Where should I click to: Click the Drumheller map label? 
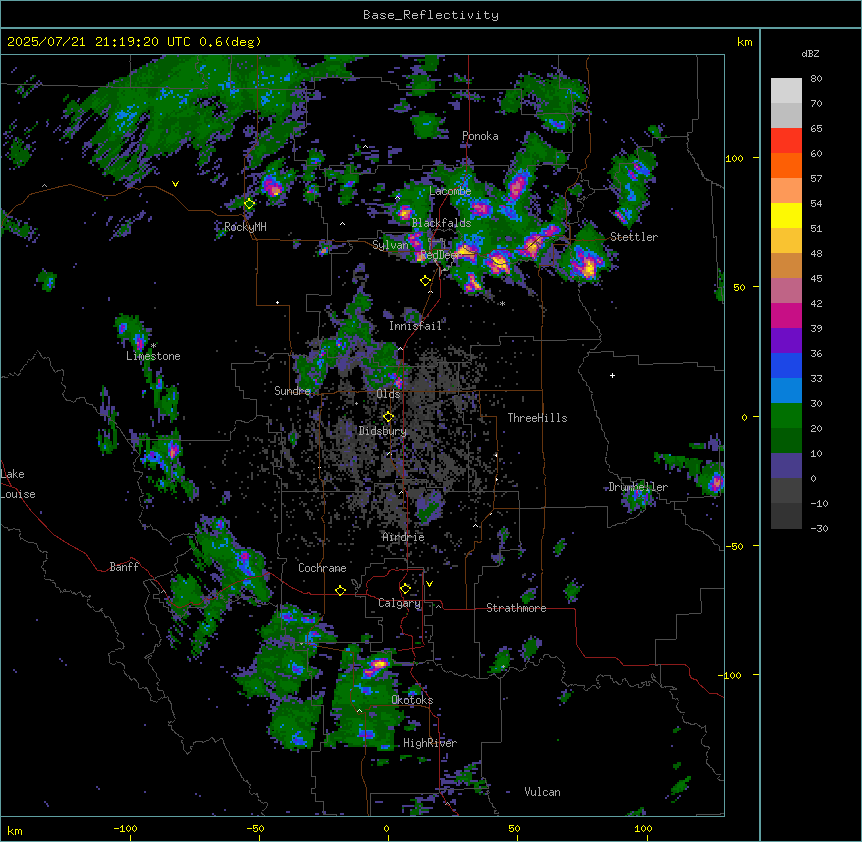(638, 487)
